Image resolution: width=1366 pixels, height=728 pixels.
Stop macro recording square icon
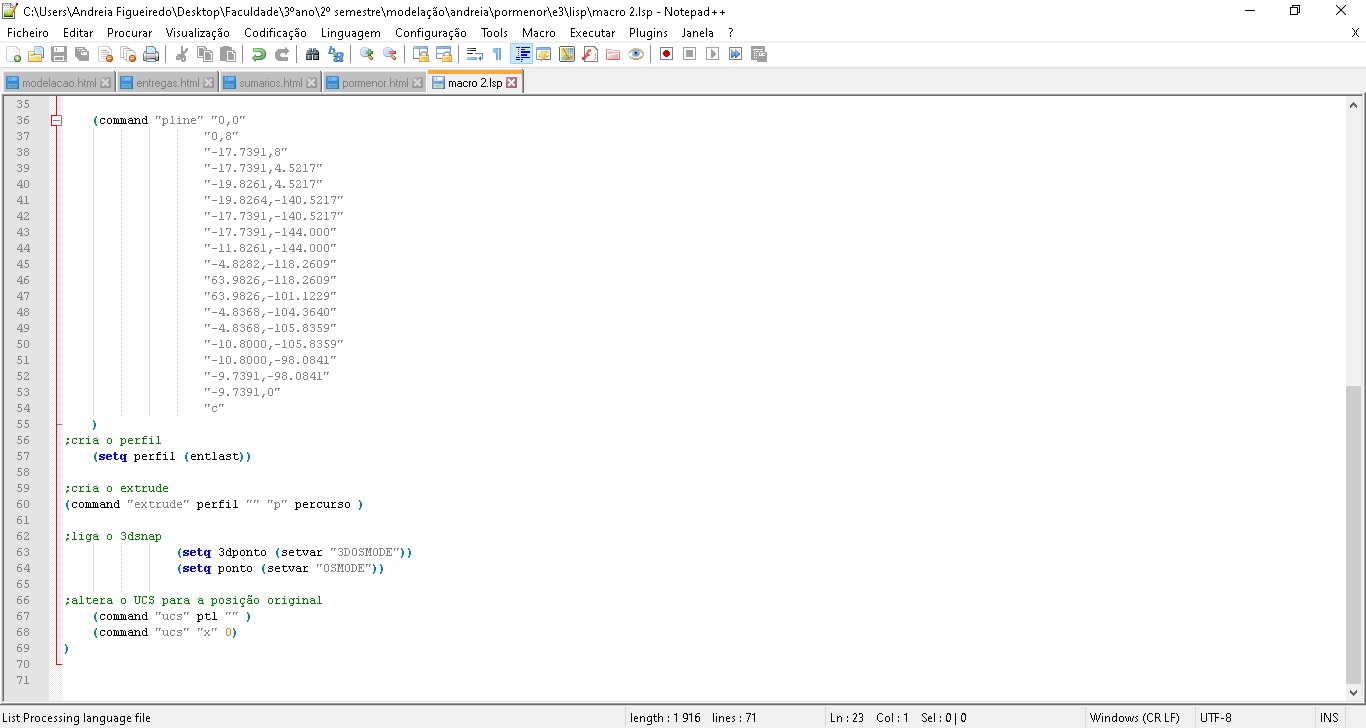click(690, 54)
